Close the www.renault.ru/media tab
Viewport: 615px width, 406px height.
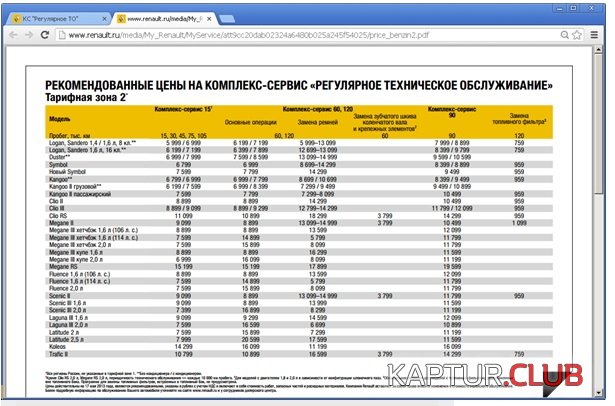pos(209,18)
